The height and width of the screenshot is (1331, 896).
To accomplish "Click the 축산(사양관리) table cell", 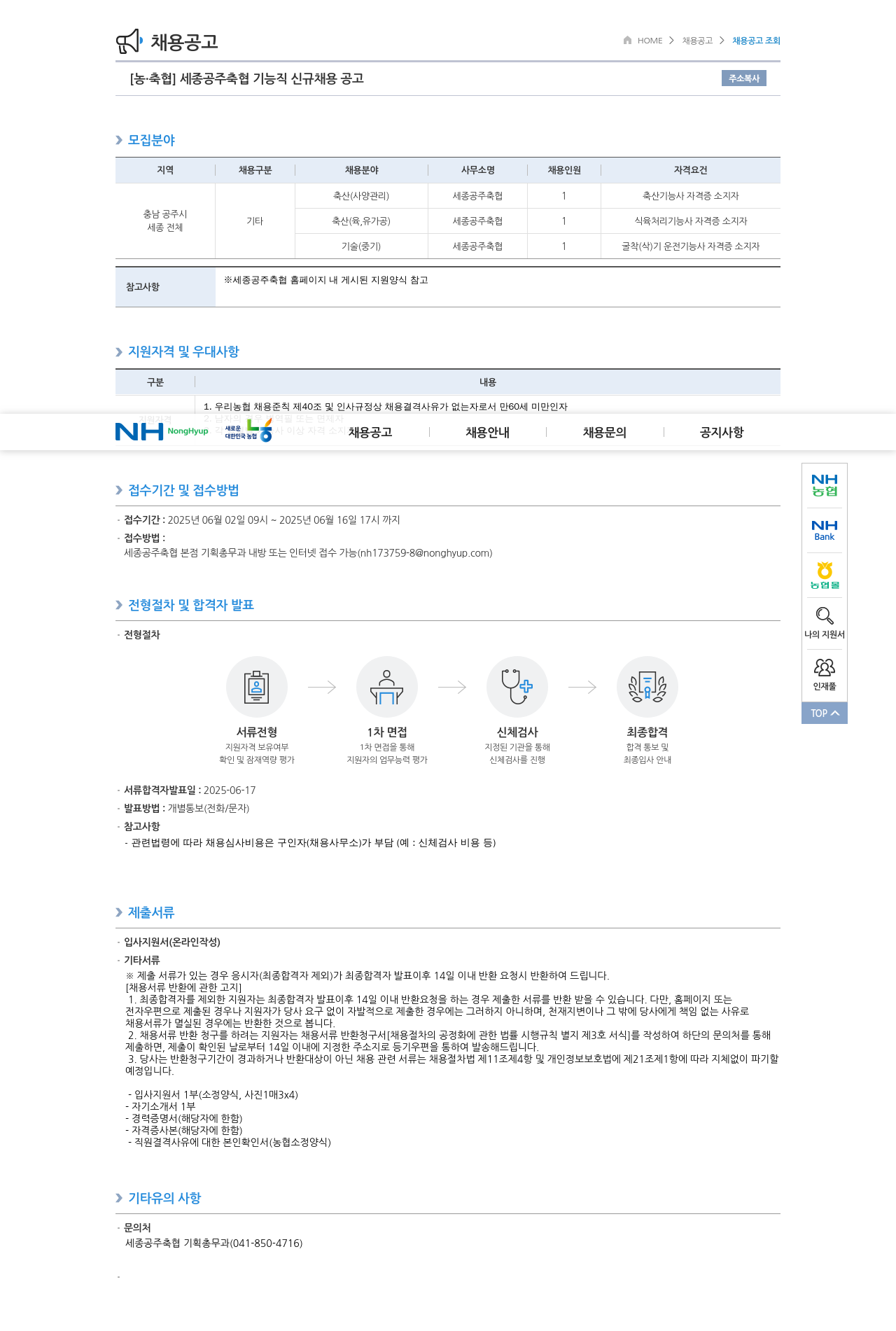I will 361,196.
